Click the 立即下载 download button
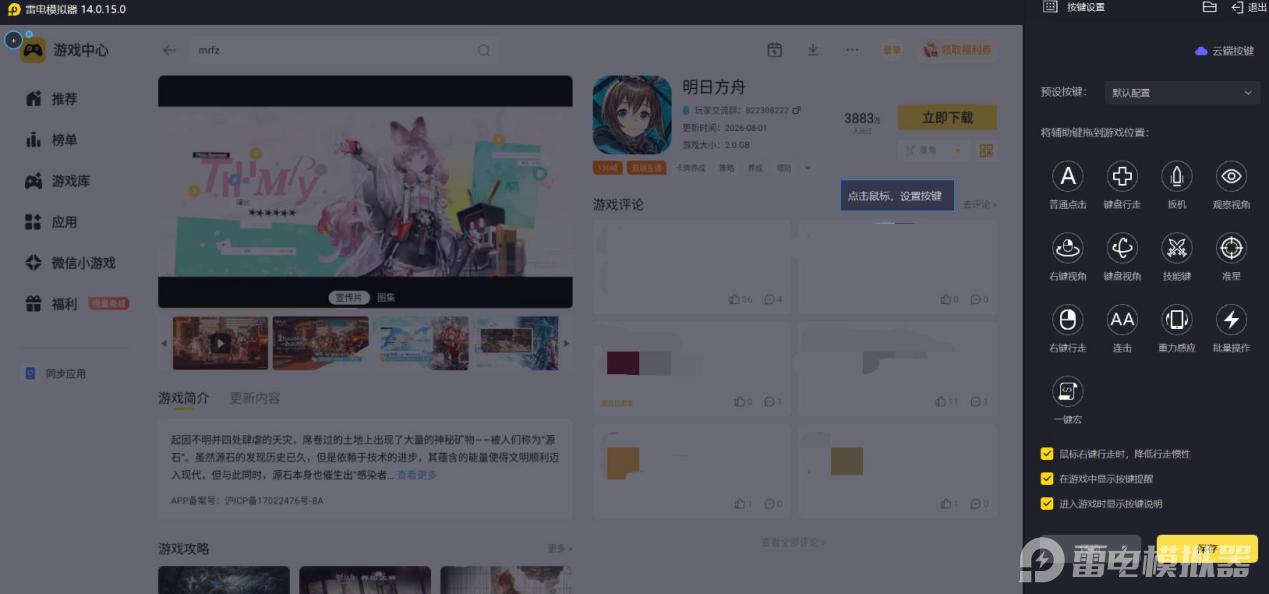Viewport: 1269px width, 594px height. pyautogui.click(x=947, y=117)
